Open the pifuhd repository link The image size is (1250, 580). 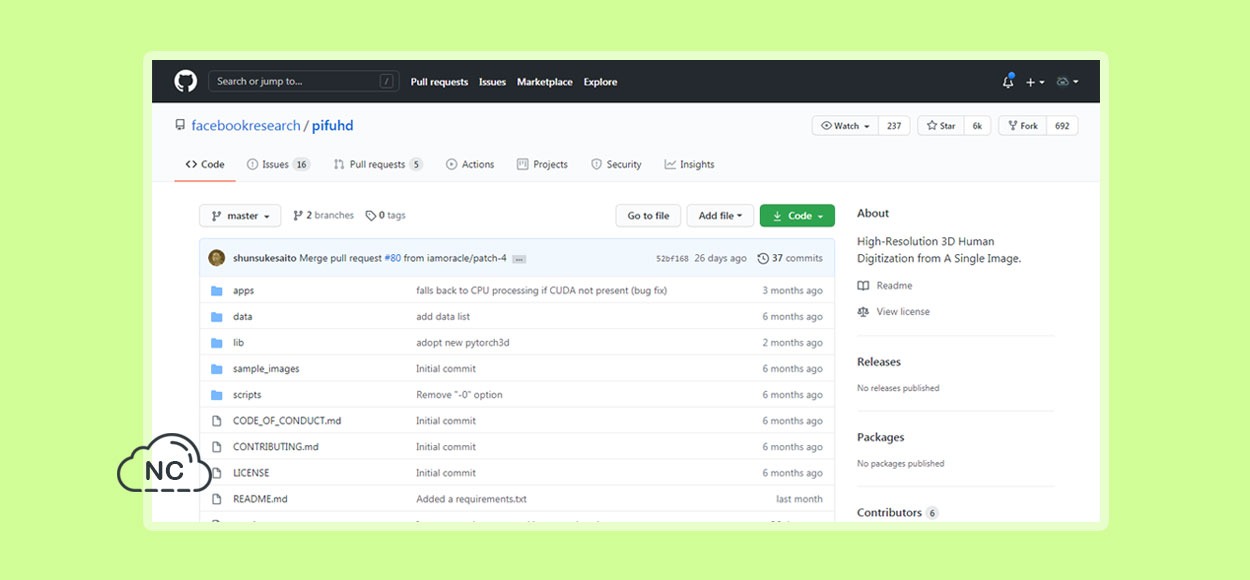pyautogui.click(x=333, y=126)
